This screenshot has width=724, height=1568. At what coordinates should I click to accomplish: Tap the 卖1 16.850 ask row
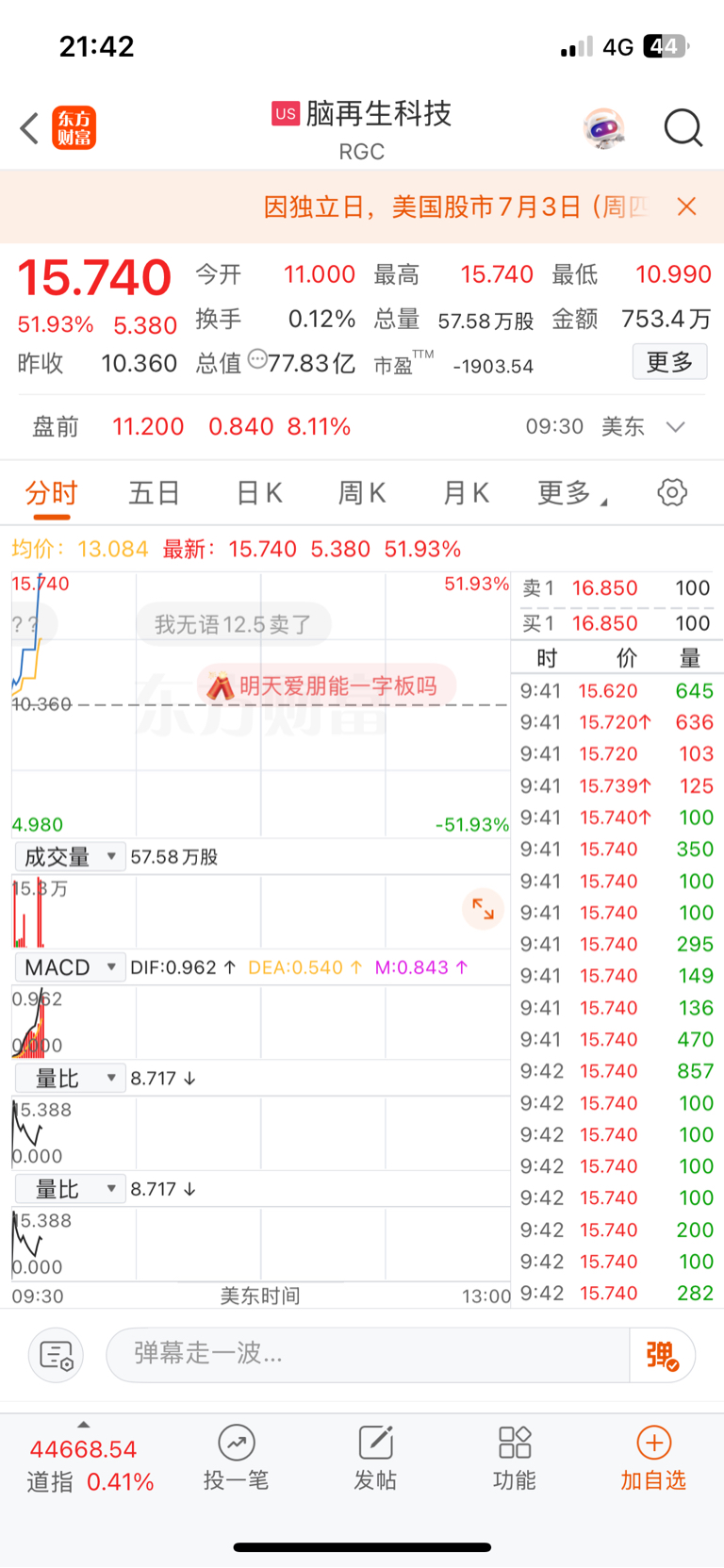(617, 588)
